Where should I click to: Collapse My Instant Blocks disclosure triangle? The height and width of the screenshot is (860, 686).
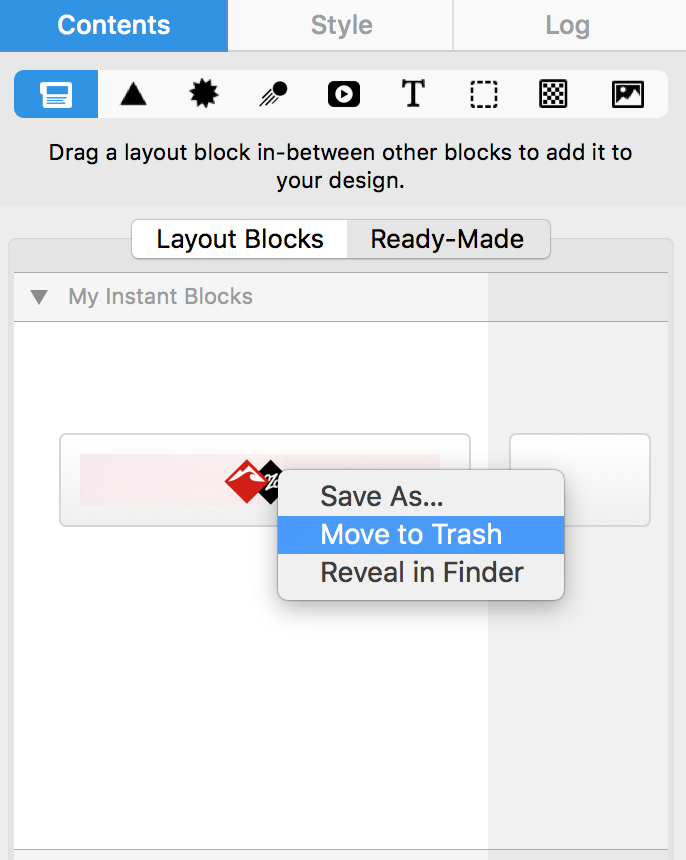coord(39,297)
